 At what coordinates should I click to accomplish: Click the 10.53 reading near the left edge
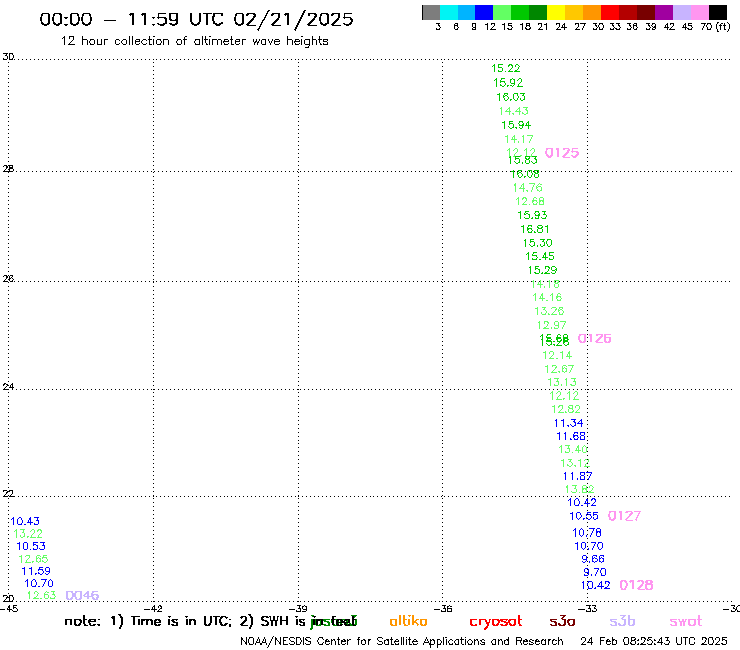(x=31, y=546)
